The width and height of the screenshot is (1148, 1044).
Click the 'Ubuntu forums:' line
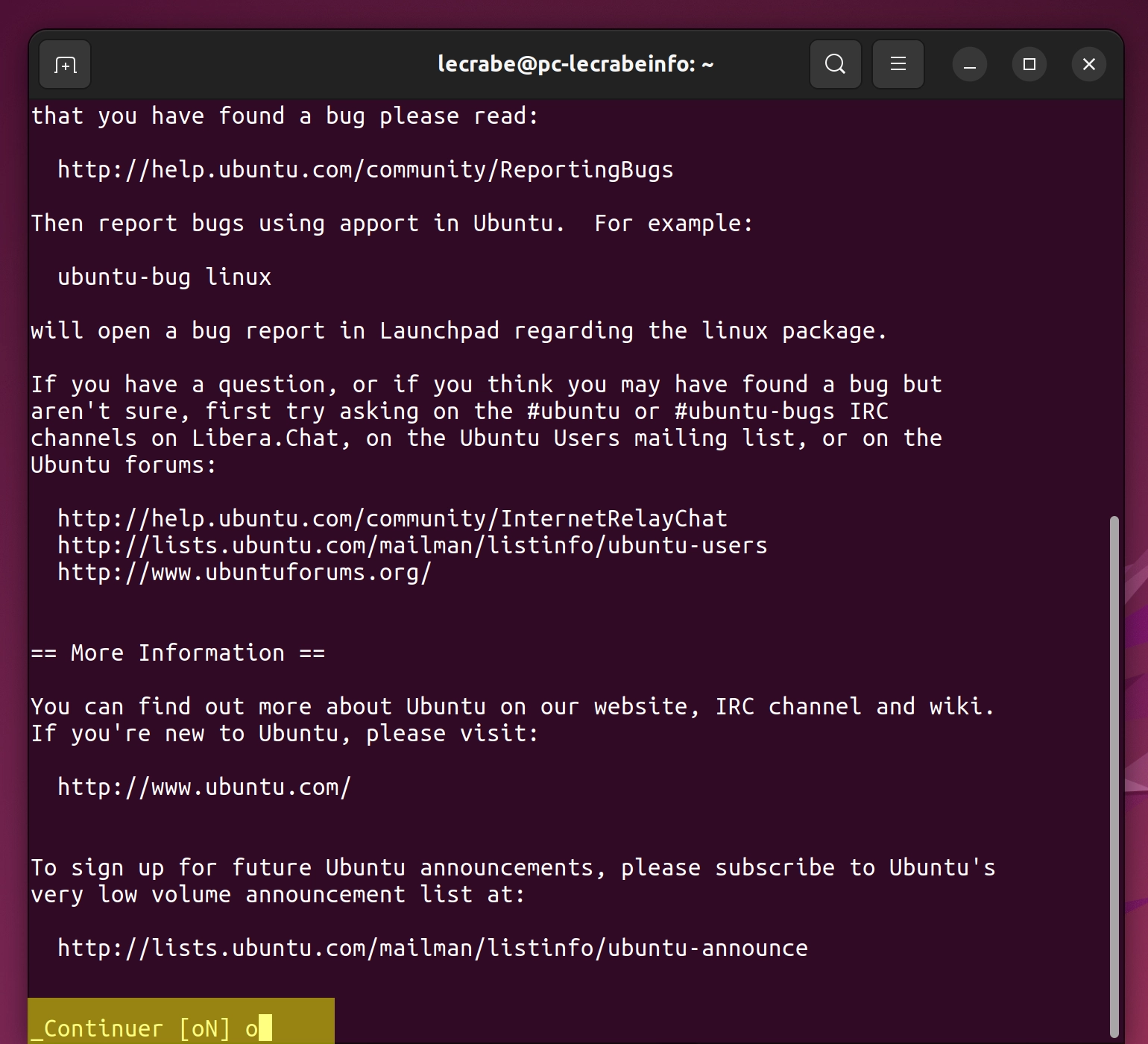click(124, 465)
